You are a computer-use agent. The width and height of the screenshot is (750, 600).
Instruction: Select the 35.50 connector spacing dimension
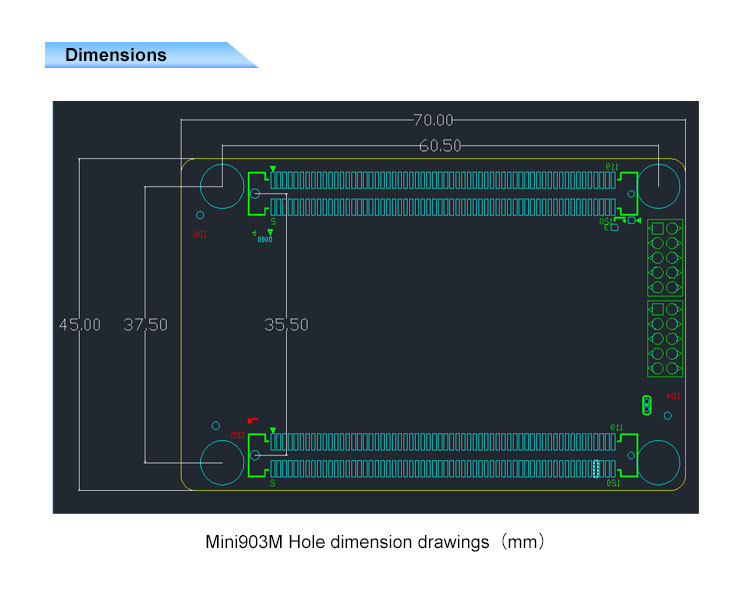pyautogui.click(x=287, y=325)
